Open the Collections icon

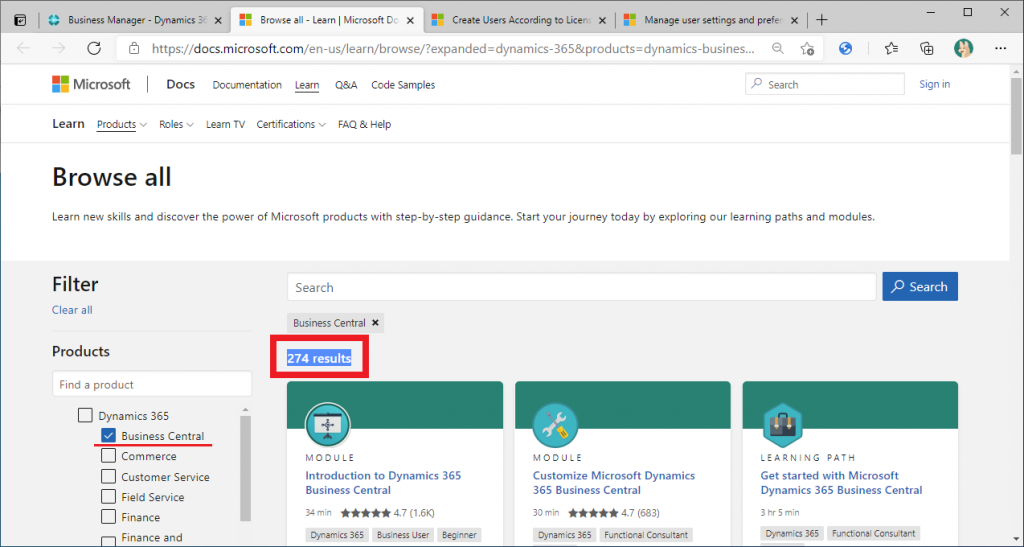coord(926,48)
